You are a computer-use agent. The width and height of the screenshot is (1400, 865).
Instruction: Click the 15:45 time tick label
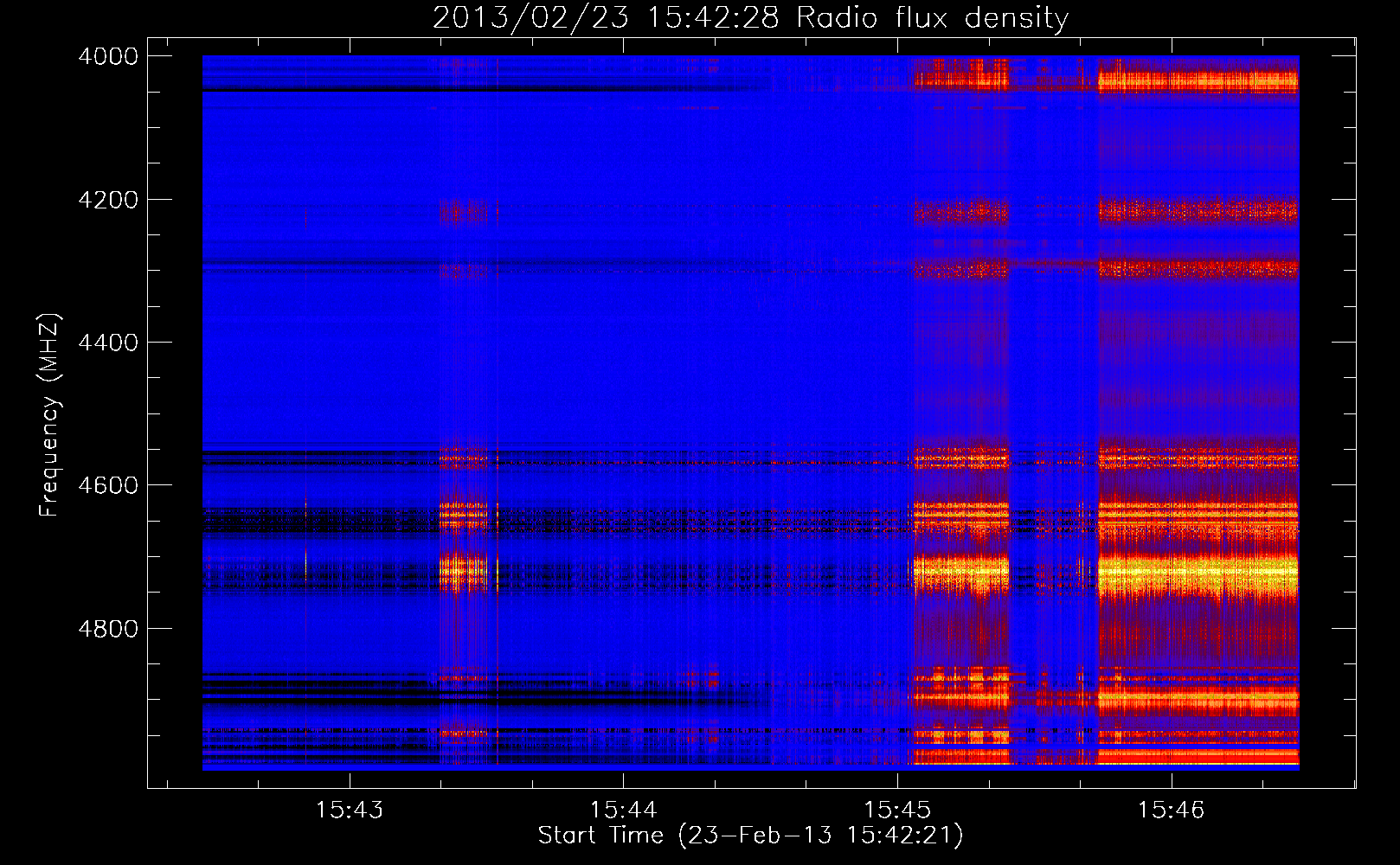[x=897, y=811]
